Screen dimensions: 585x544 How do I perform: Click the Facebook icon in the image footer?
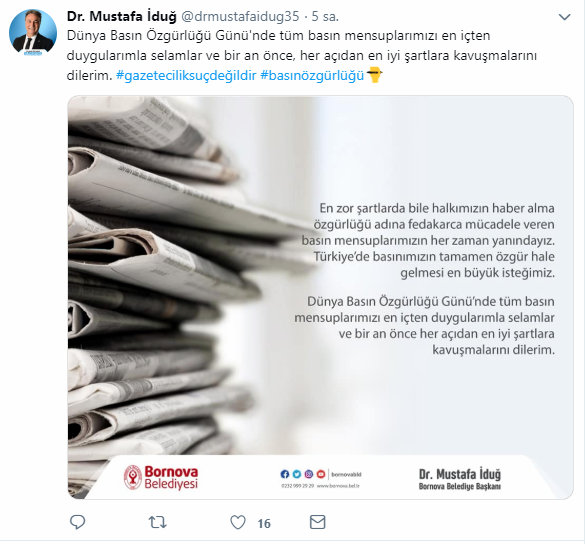[x=285, y=474]
